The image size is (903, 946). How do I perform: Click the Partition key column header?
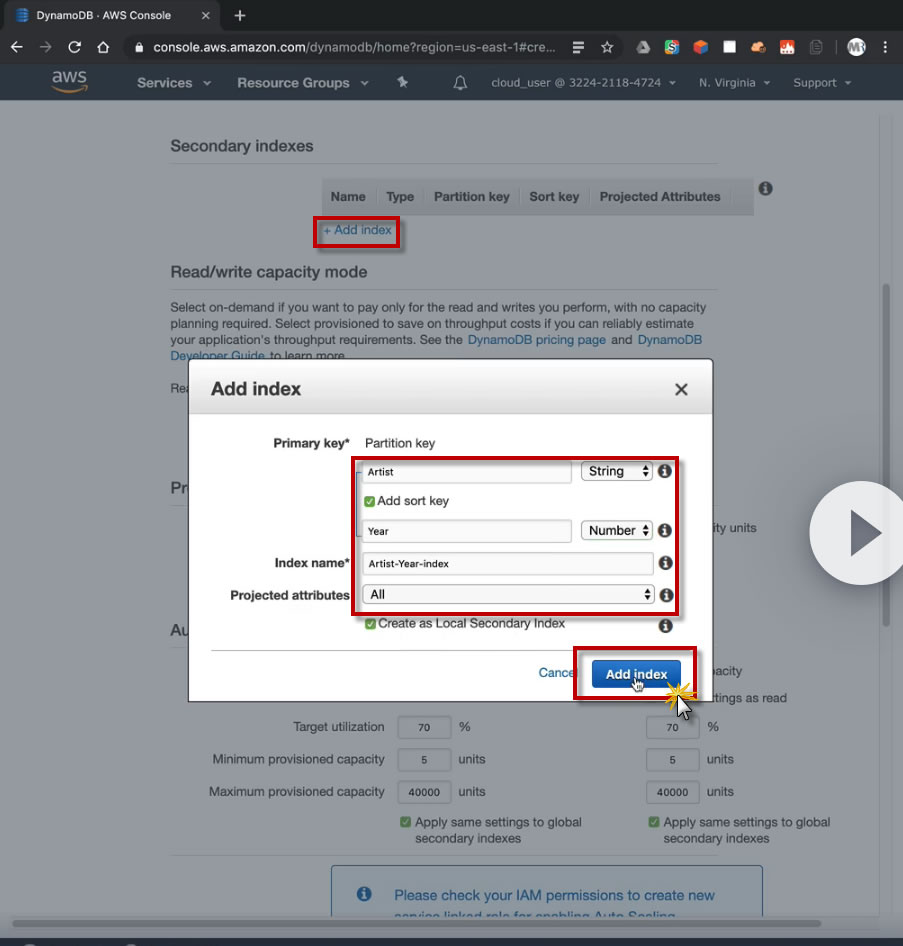click(472, 197)
